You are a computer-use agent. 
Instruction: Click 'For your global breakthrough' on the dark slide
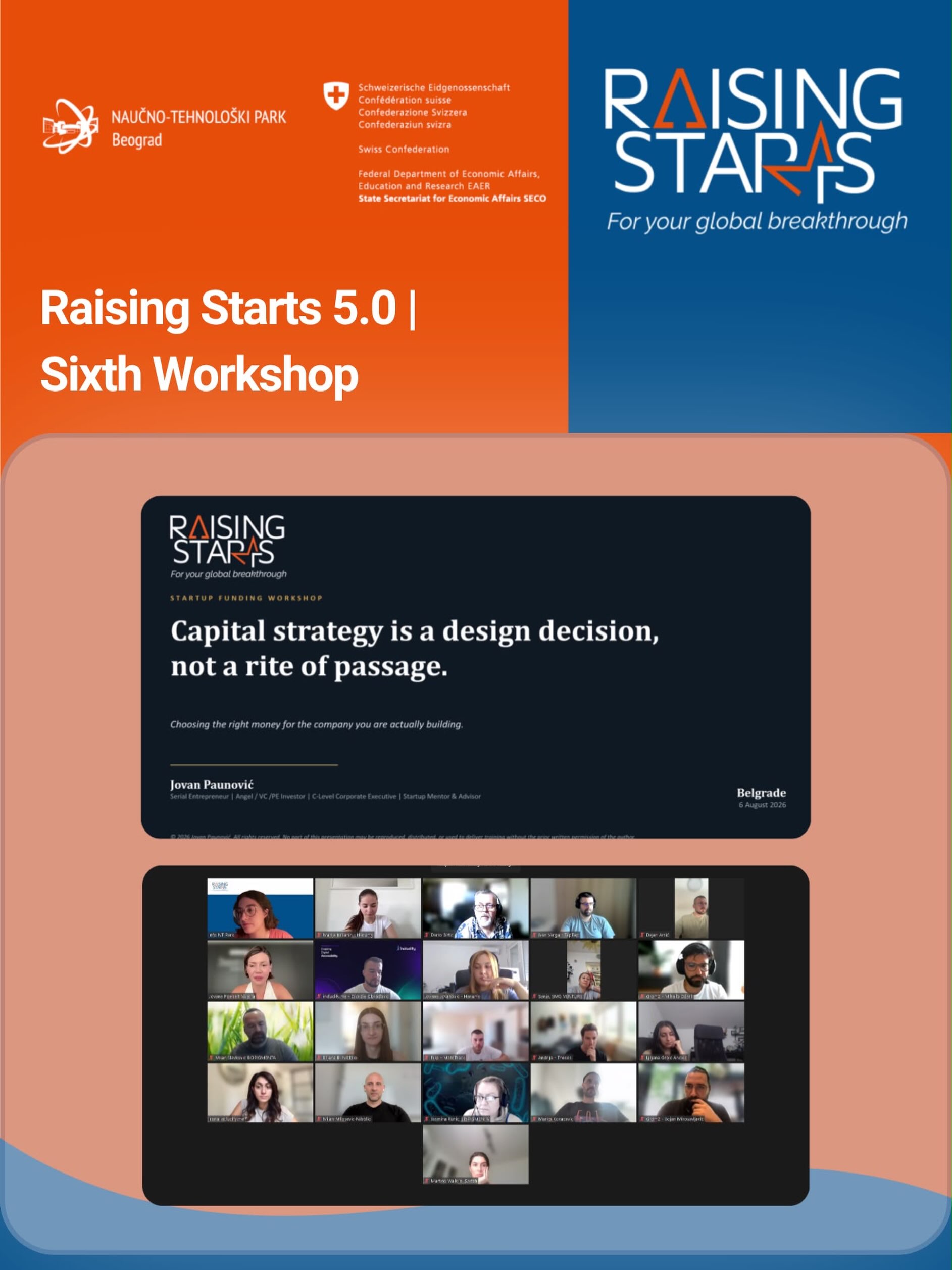pos(228,574)
